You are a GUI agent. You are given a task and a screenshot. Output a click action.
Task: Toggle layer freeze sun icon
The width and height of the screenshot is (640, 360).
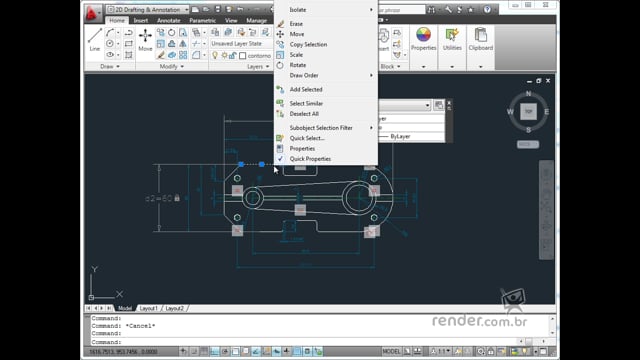click(x=224, y=56)
